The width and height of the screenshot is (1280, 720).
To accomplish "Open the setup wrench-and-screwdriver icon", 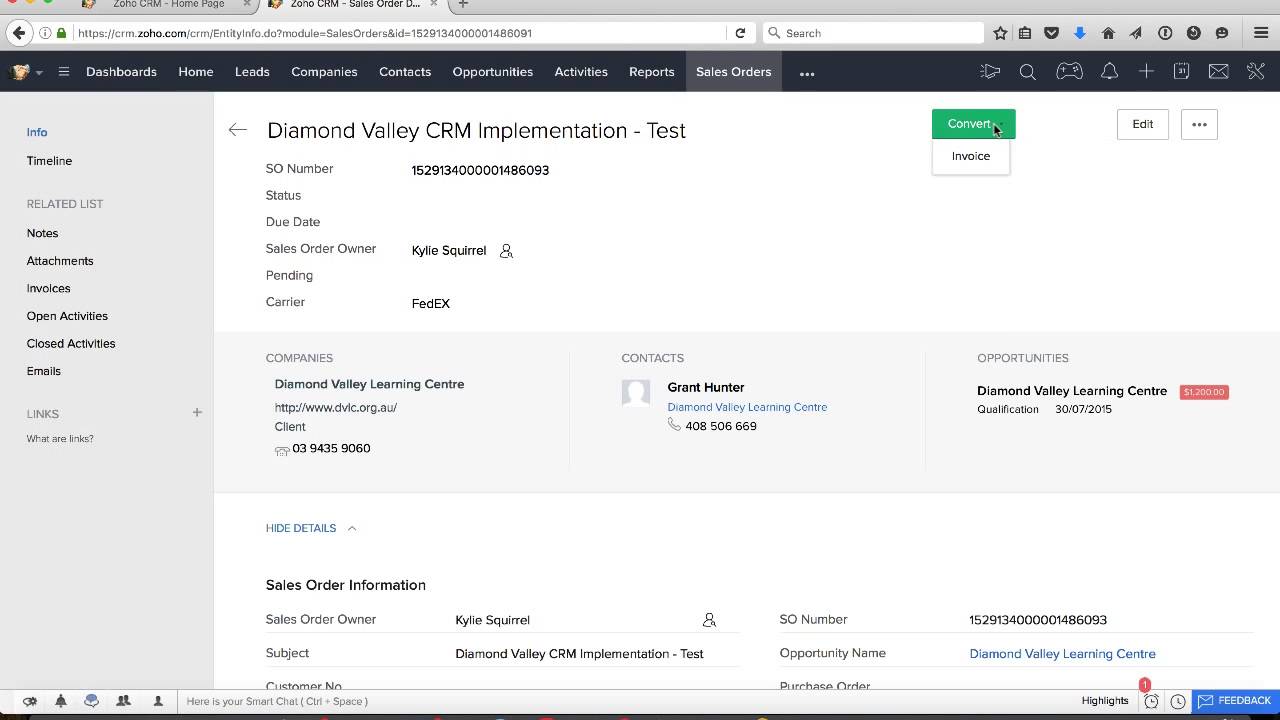I will click(x=1255, y=71).
